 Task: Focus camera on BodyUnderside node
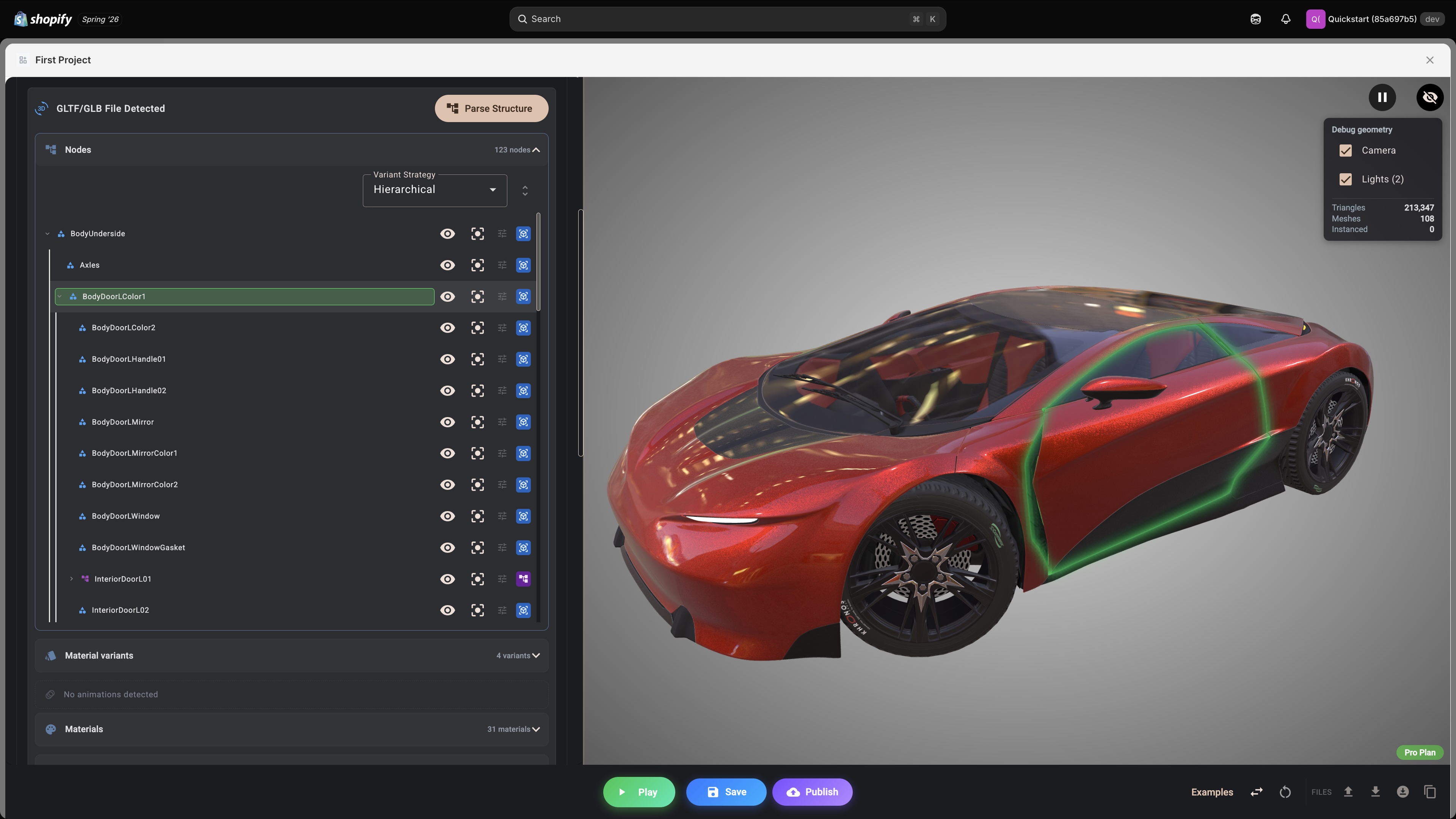pos(478,234)
